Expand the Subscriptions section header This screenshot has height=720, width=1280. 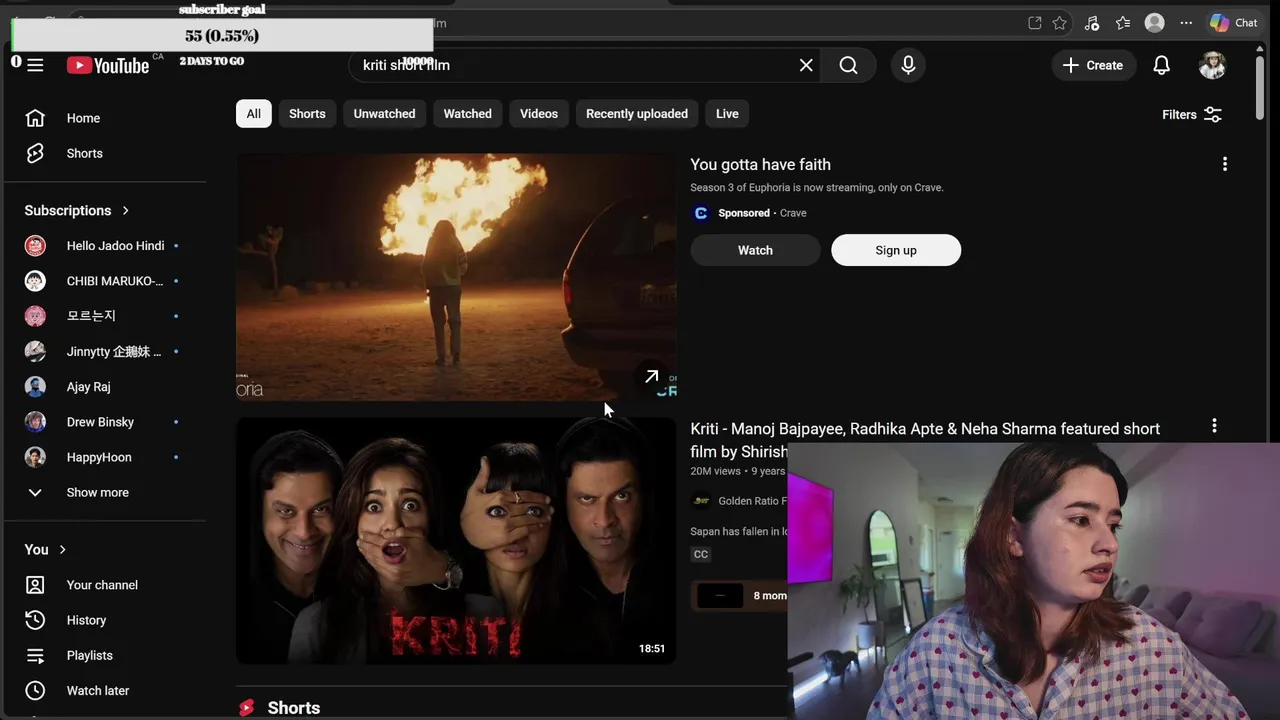(77, 210)
